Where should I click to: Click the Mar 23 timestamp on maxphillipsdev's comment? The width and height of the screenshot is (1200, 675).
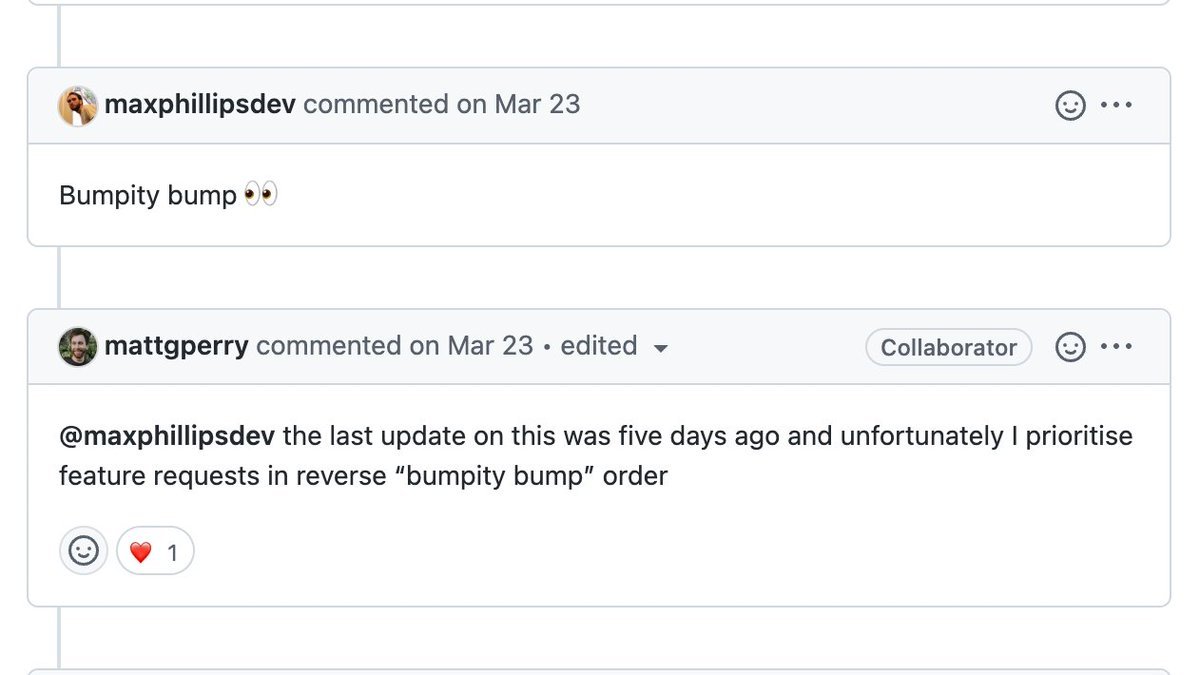pos(537,105)
